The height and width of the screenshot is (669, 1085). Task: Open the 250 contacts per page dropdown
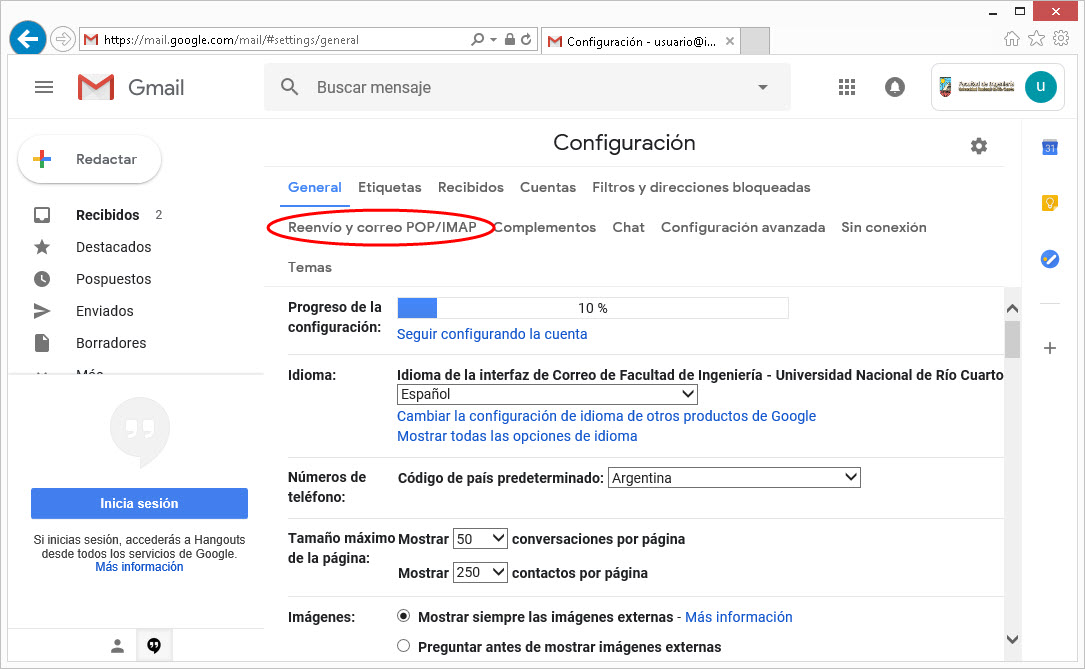click(x=480, y=572)
